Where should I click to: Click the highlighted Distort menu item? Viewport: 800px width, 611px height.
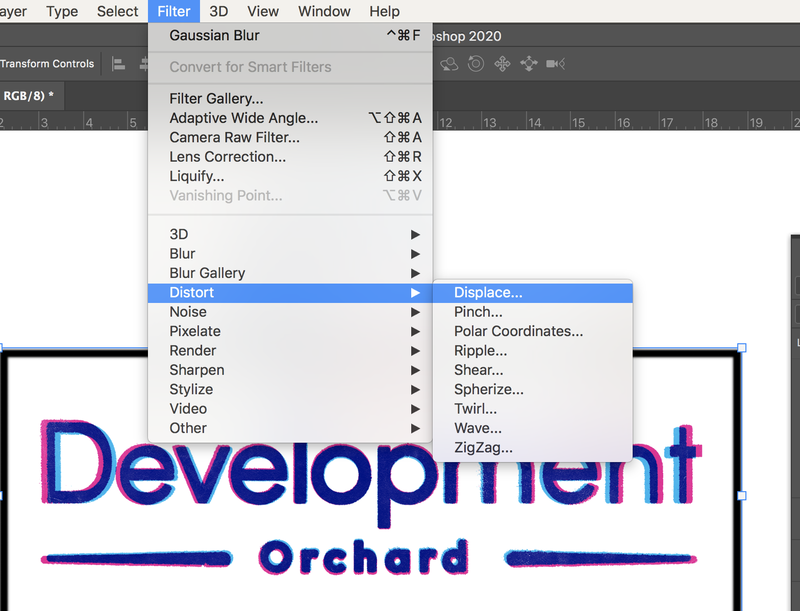(x=290, y=292)
